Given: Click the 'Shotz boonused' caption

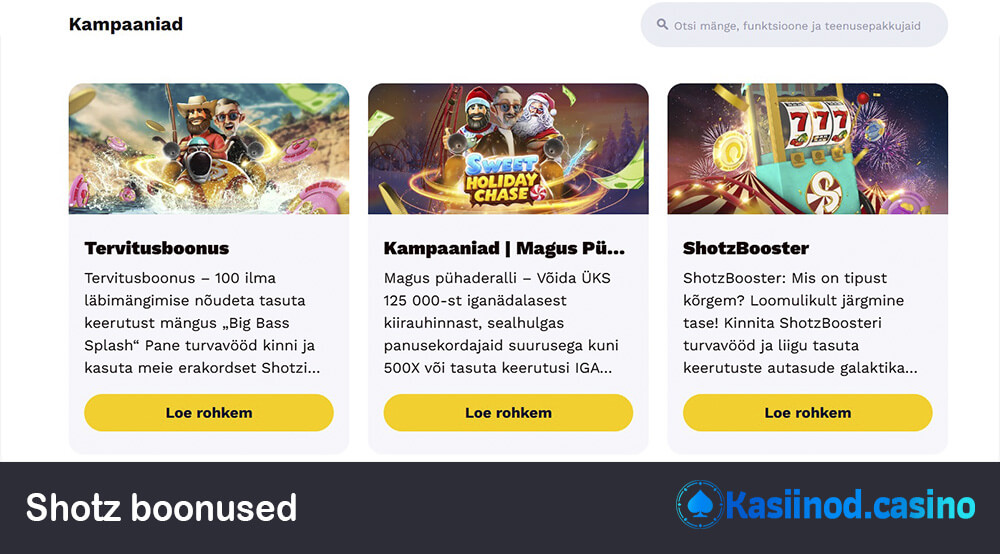Looking at the screenshot, I should coord(162,508).
